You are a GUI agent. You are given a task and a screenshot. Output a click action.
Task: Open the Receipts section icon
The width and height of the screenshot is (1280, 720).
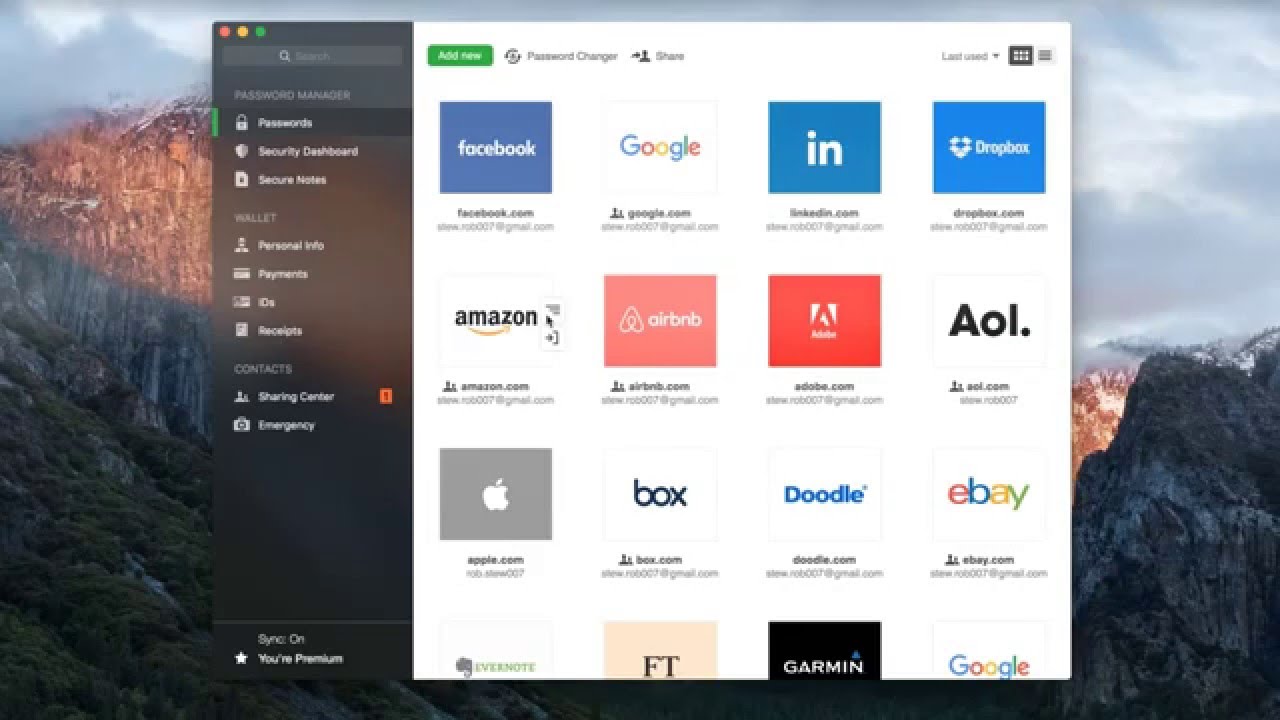pyautogui.click(x=241, y=330)
